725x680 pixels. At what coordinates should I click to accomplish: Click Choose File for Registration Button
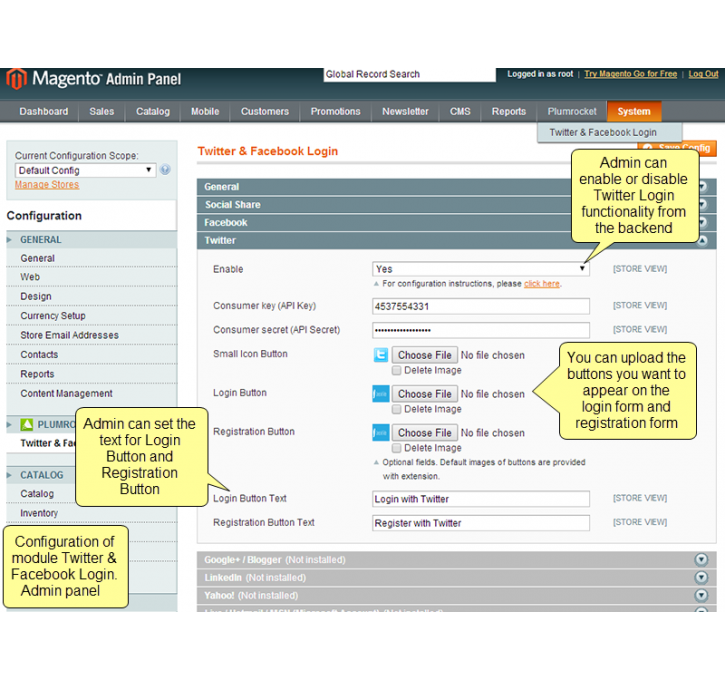pyautogui.click(x=424, y=433)
